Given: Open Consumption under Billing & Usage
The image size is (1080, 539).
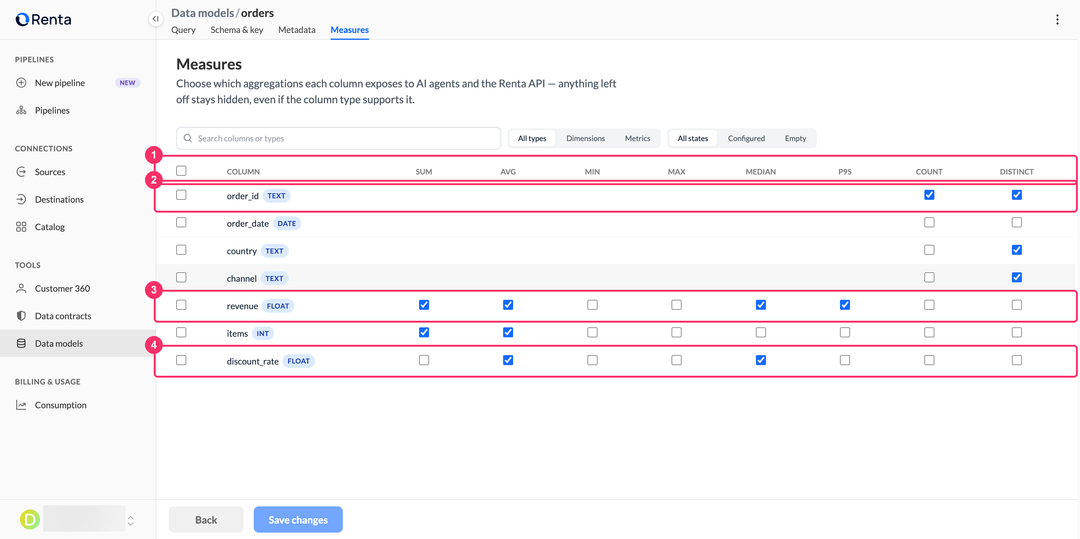Looking at the screenshot, I should (61, 405).
